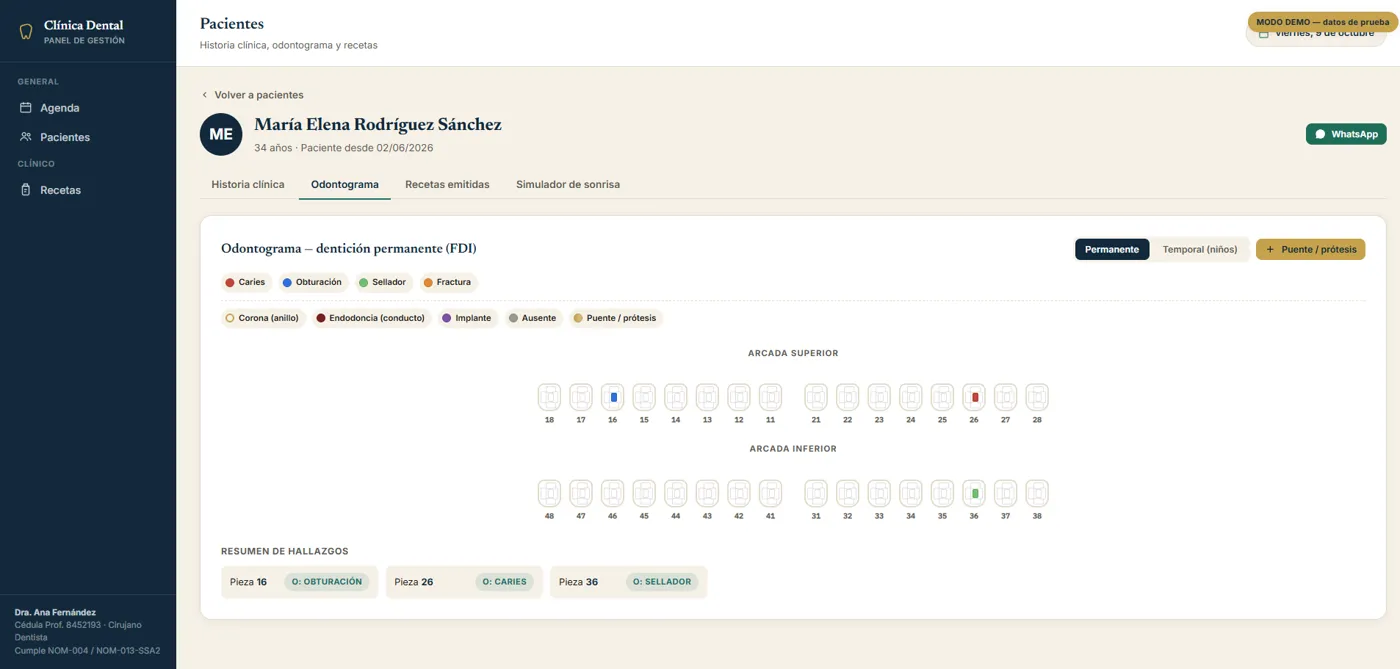Click tooth 11 in the upper arch
The width and height of the screenshot is (1400, 669).
point(770,397)
